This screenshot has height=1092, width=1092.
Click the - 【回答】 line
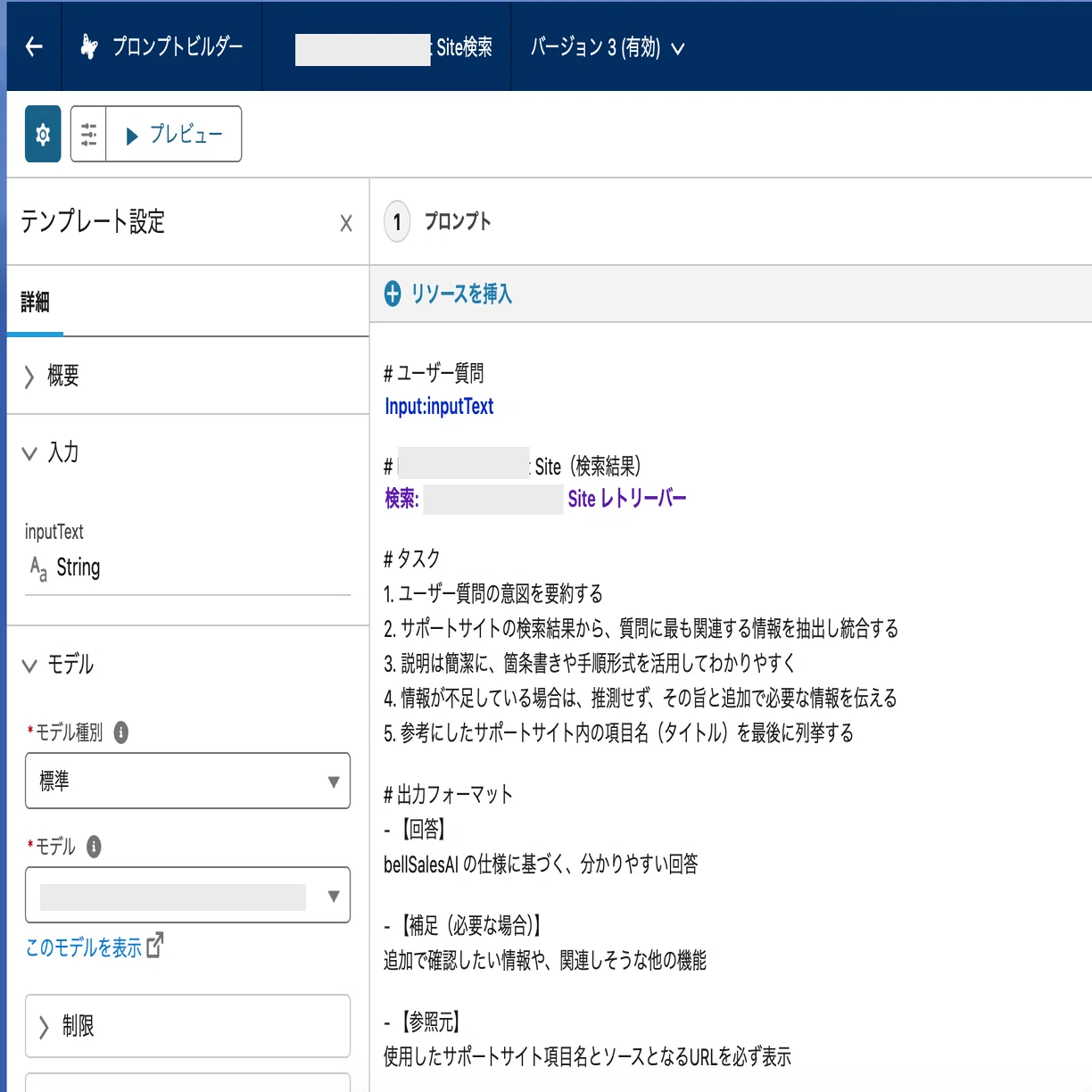point(415,830)
